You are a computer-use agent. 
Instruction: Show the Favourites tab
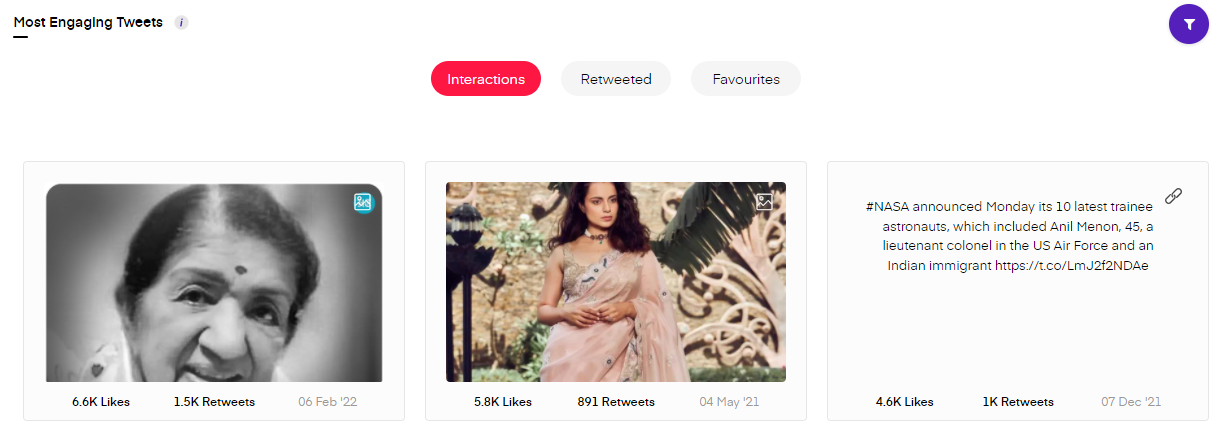[746, 79]
